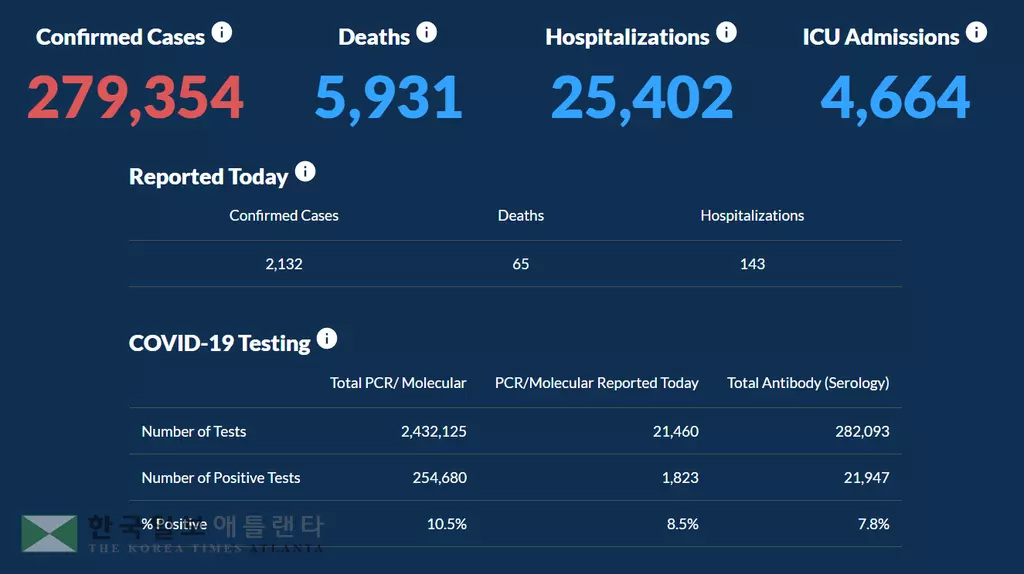
Task: Select the 25,402 hospitalizations number
Action: tap(642, 98)
